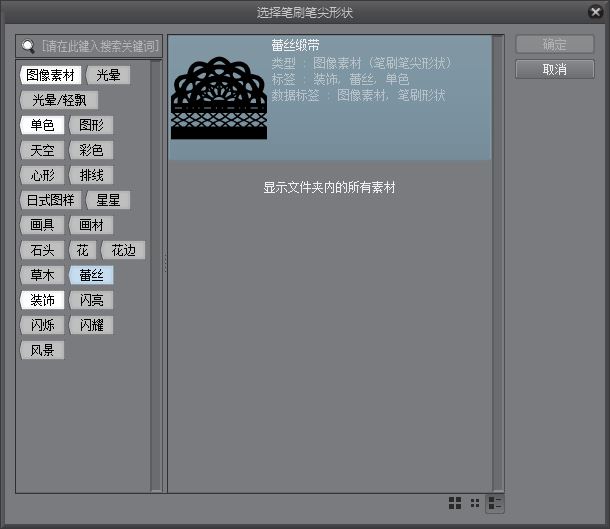
Task: Toggle the 彩色 tag filter
Action: tap(91, 150)
